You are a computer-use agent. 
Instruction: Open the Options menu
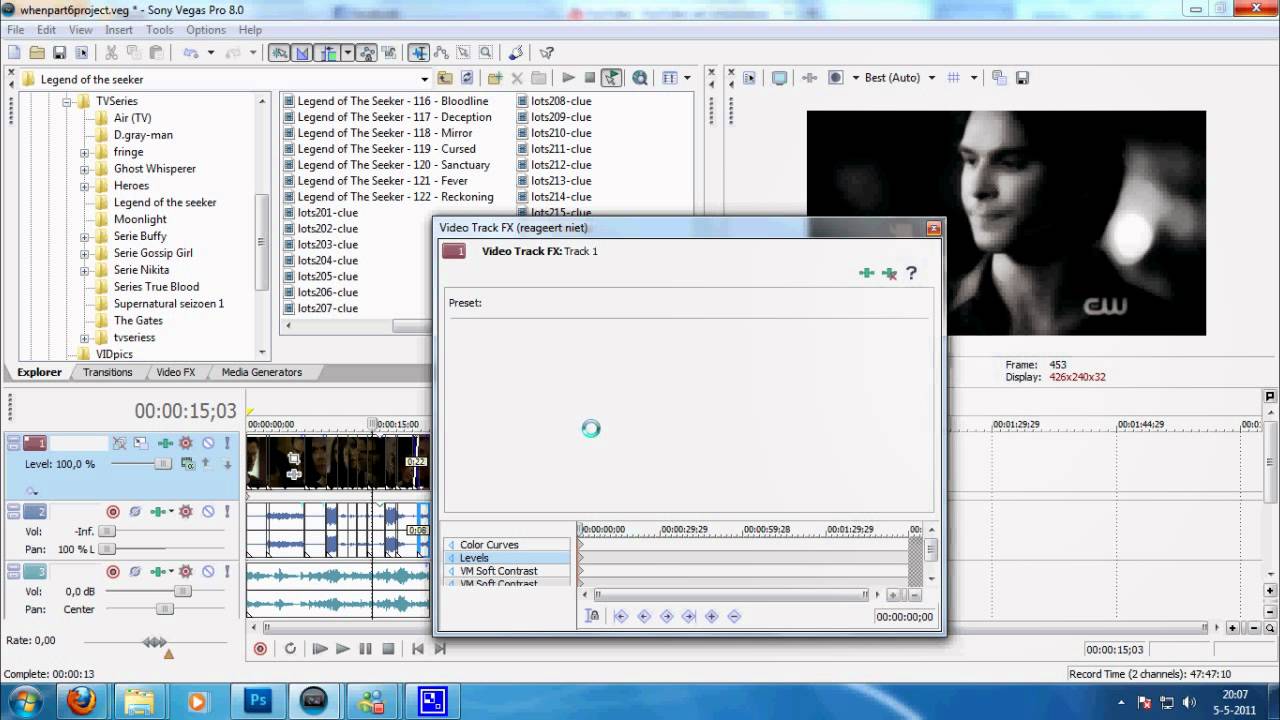[x=206, y=30]
